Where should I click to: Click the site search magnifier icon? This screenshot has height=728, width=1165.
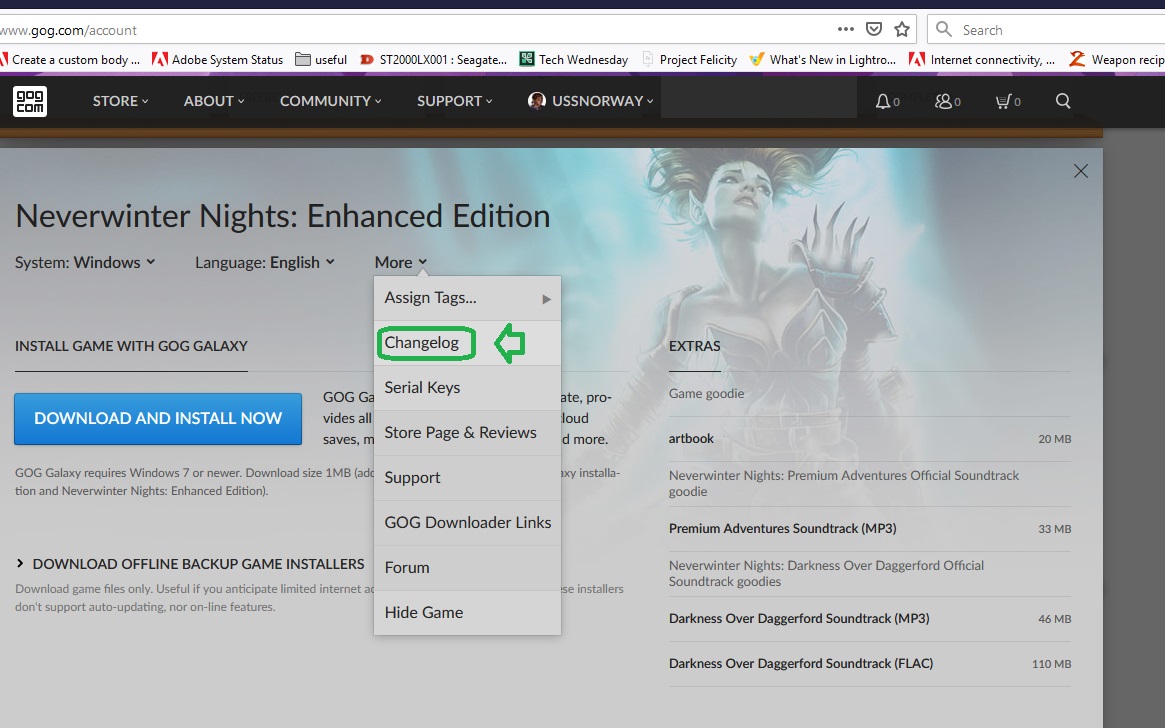pos(1063,101)
